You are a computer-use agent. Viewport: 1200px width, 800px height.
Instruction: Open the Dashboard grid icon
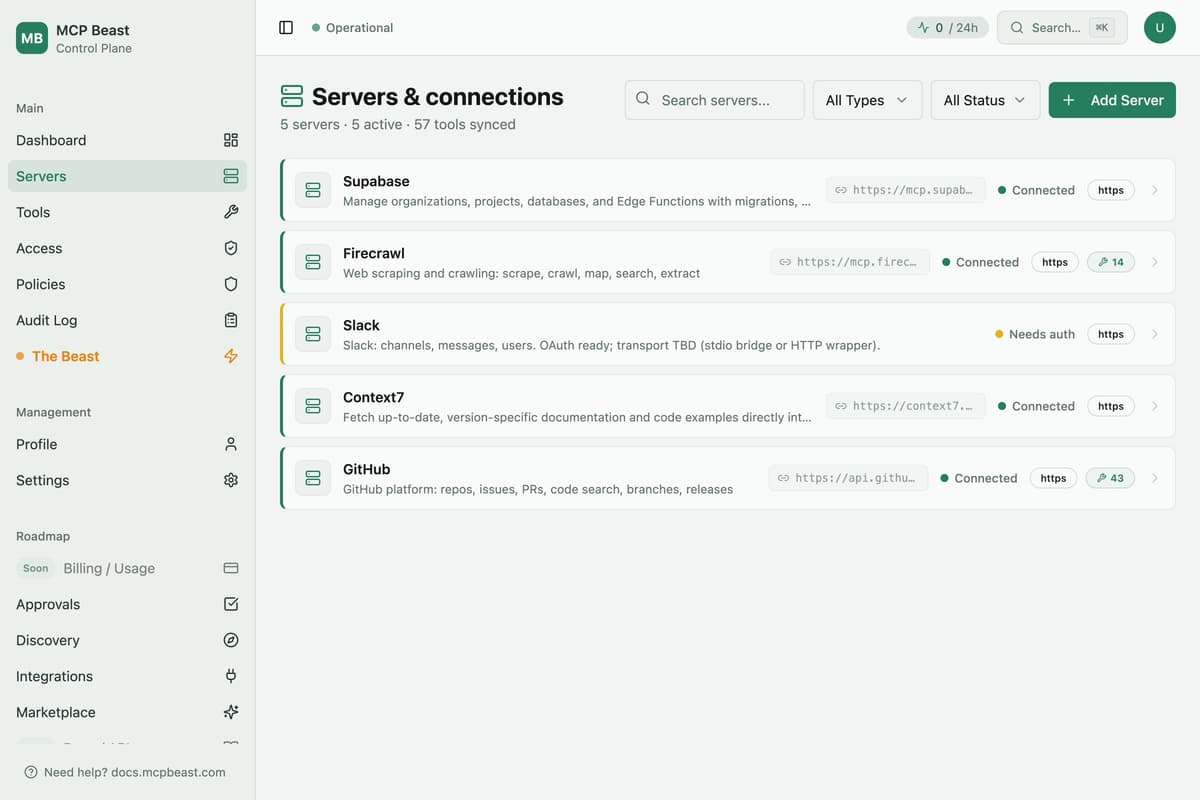231,140
